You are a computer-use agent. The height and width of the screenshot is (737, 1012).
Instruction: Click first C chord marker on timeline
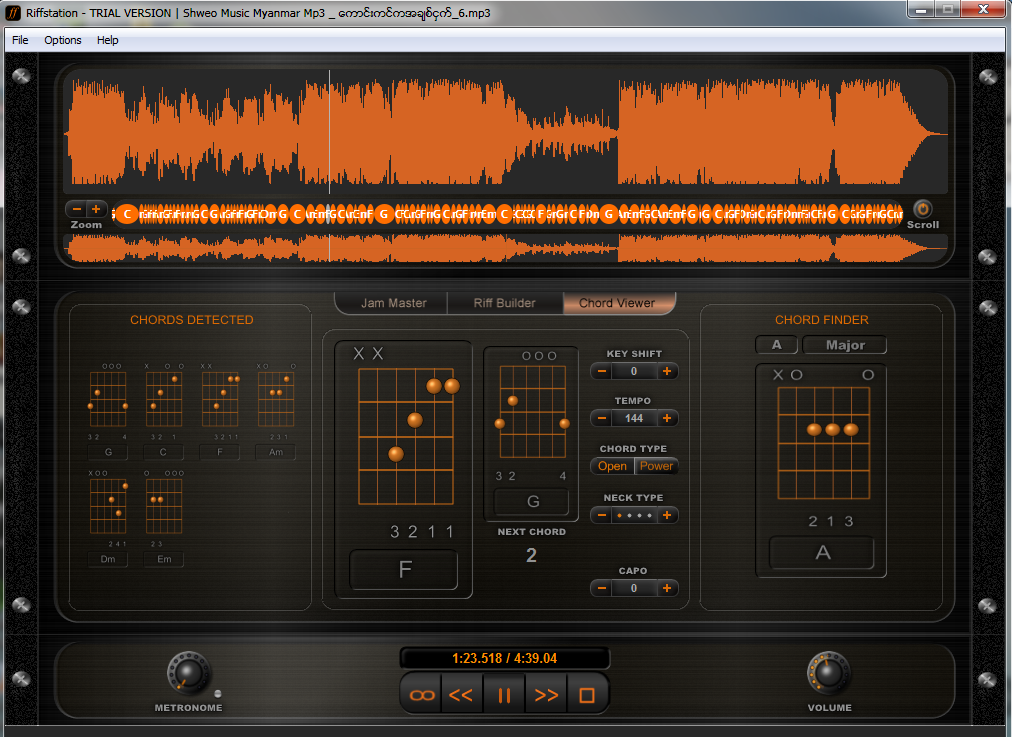click(127, 214)
